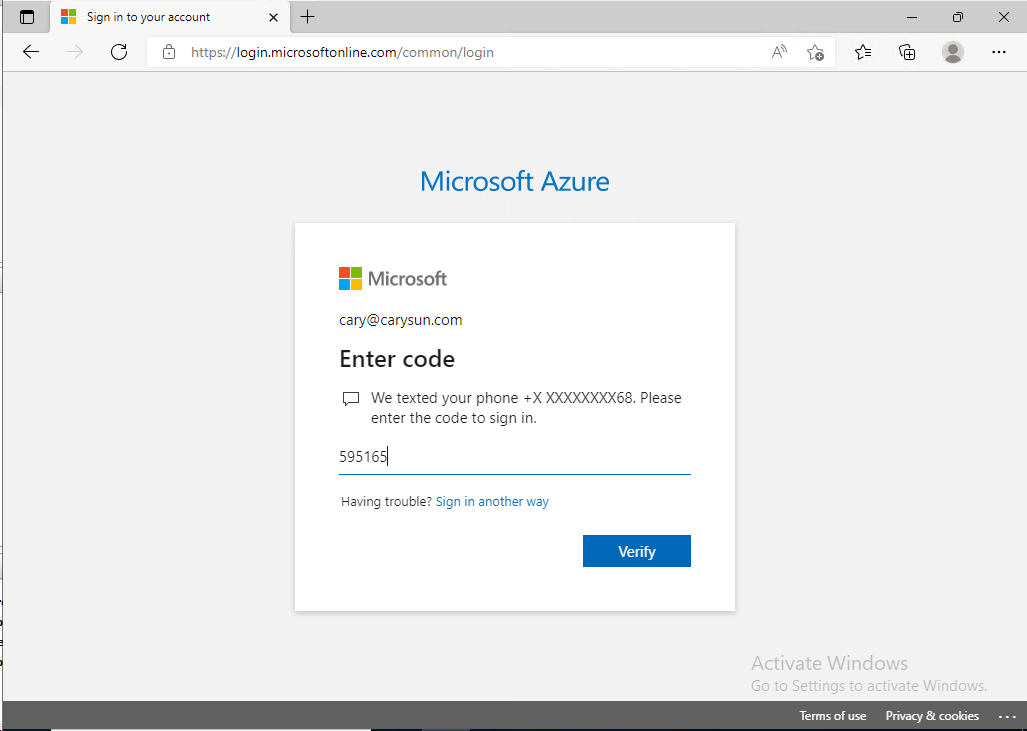Click the verification code input field
This screenshot has height=731, width=1027.
[515, 457]
